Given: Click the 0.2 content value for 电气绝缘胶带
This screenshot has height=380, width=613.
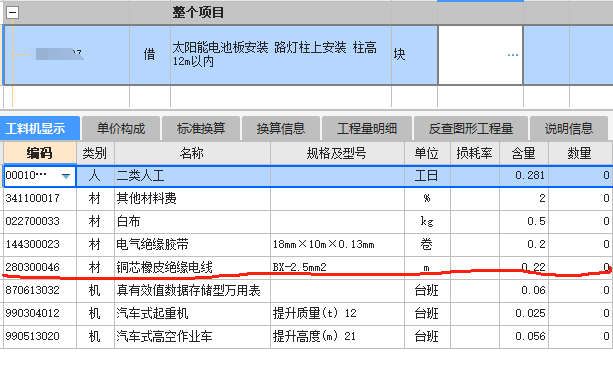Looking at the screenshot, I should (x=524, y=245).
